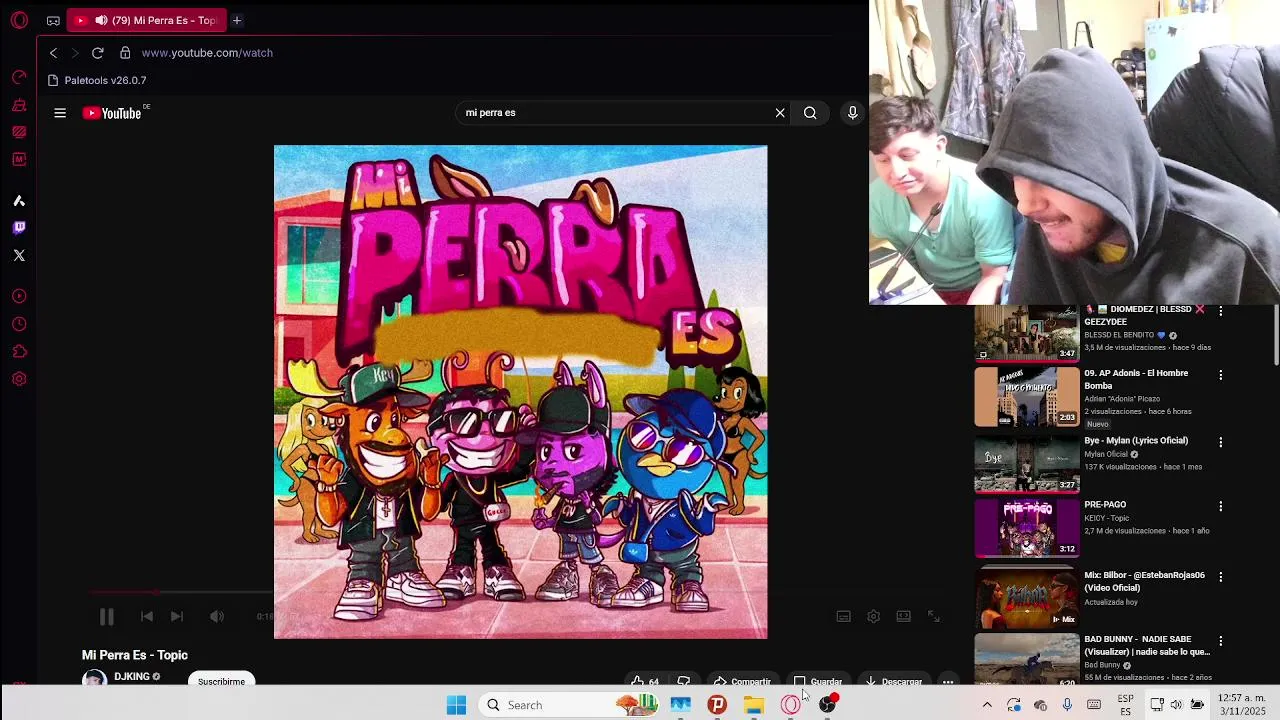Open browsing history clock in sidebar
This screenshot has height=720, width=1280.
(19, 324)
